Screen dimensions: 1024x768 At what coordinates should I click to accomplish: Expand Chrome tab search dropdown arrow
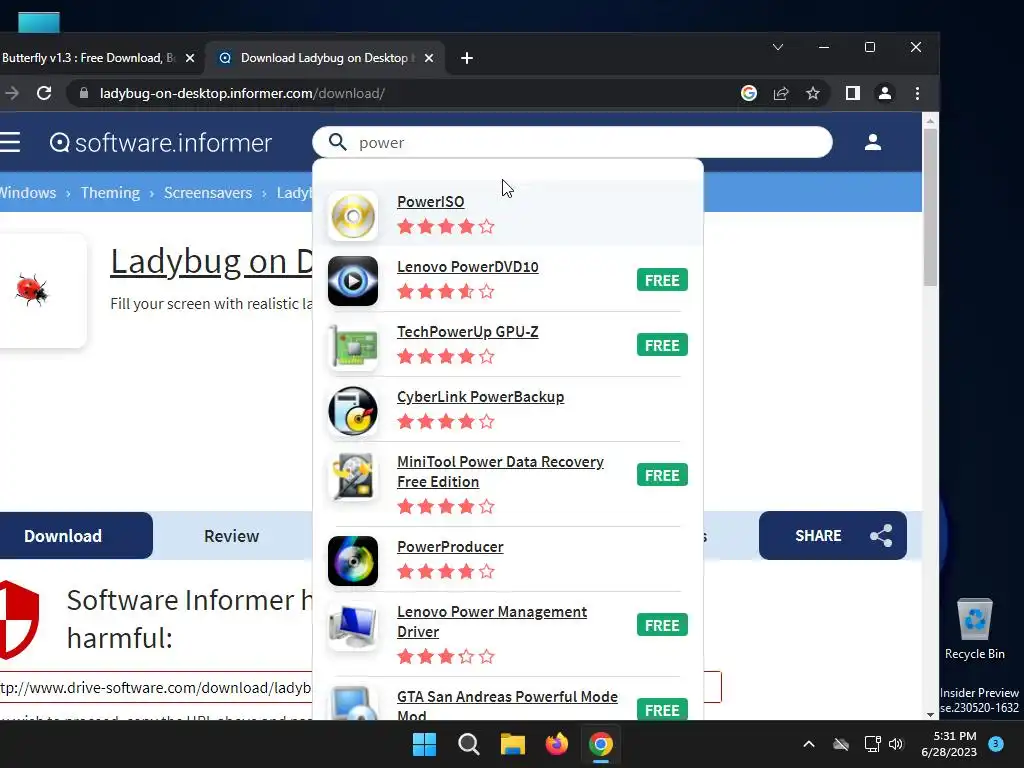click(778, 47)
